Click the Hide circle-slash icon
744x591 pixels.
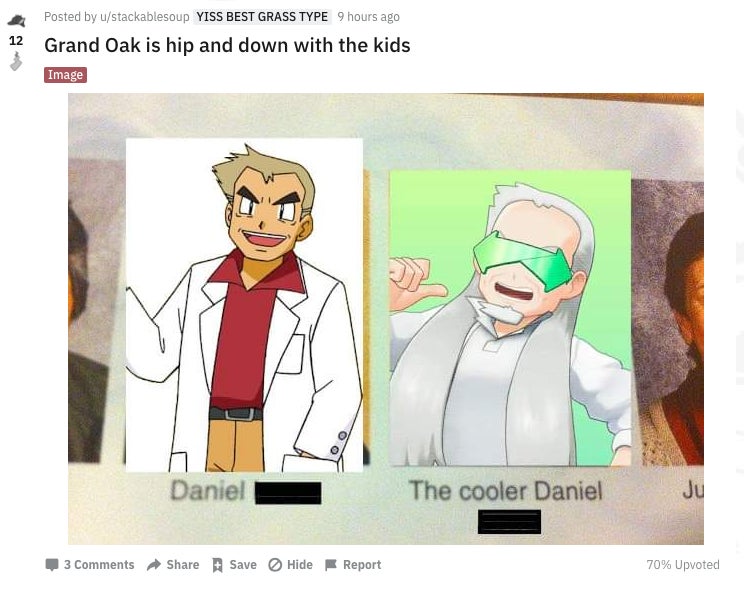(x=275, y=565)
